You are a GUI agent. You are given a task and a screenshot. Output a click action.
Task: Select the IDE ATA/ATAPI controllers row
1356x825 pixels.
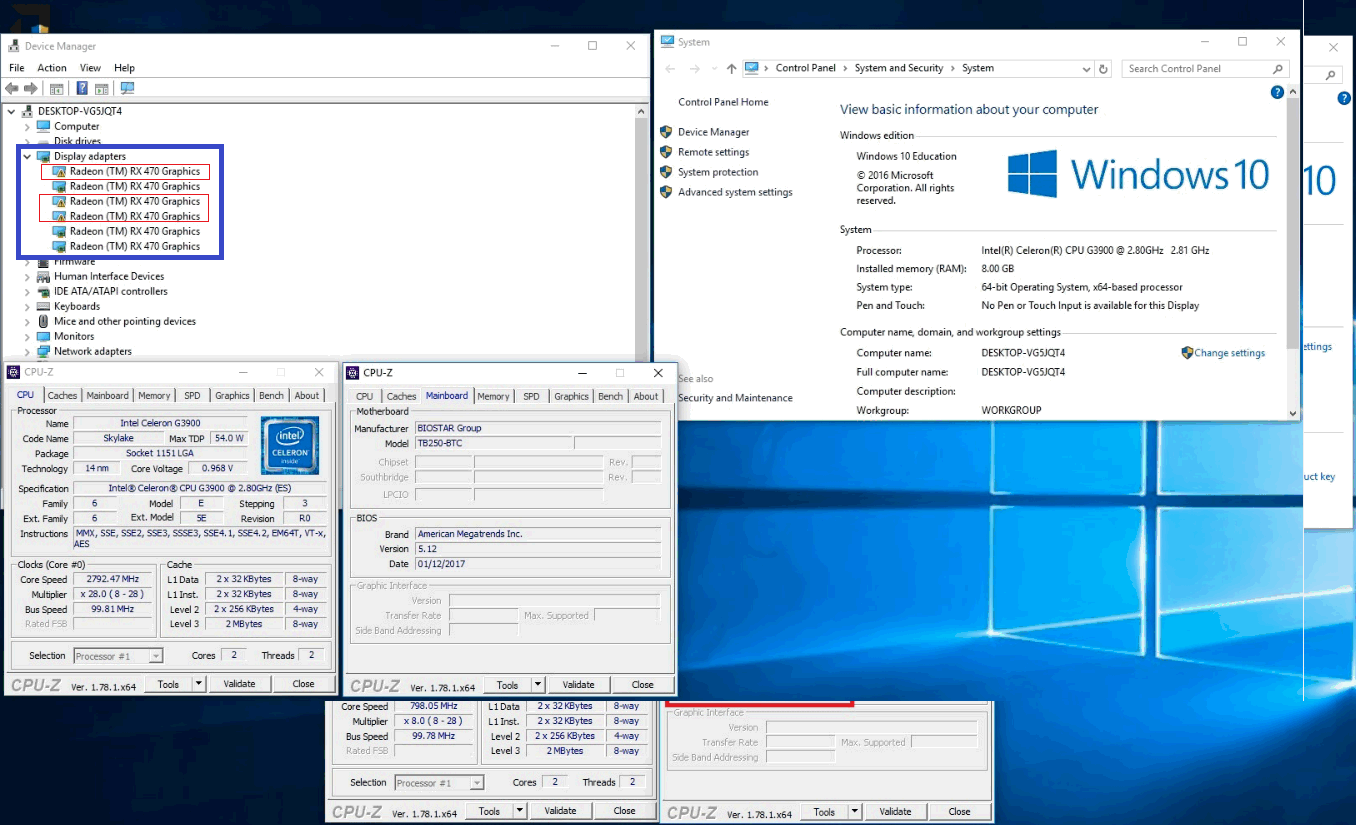(110, 291)
